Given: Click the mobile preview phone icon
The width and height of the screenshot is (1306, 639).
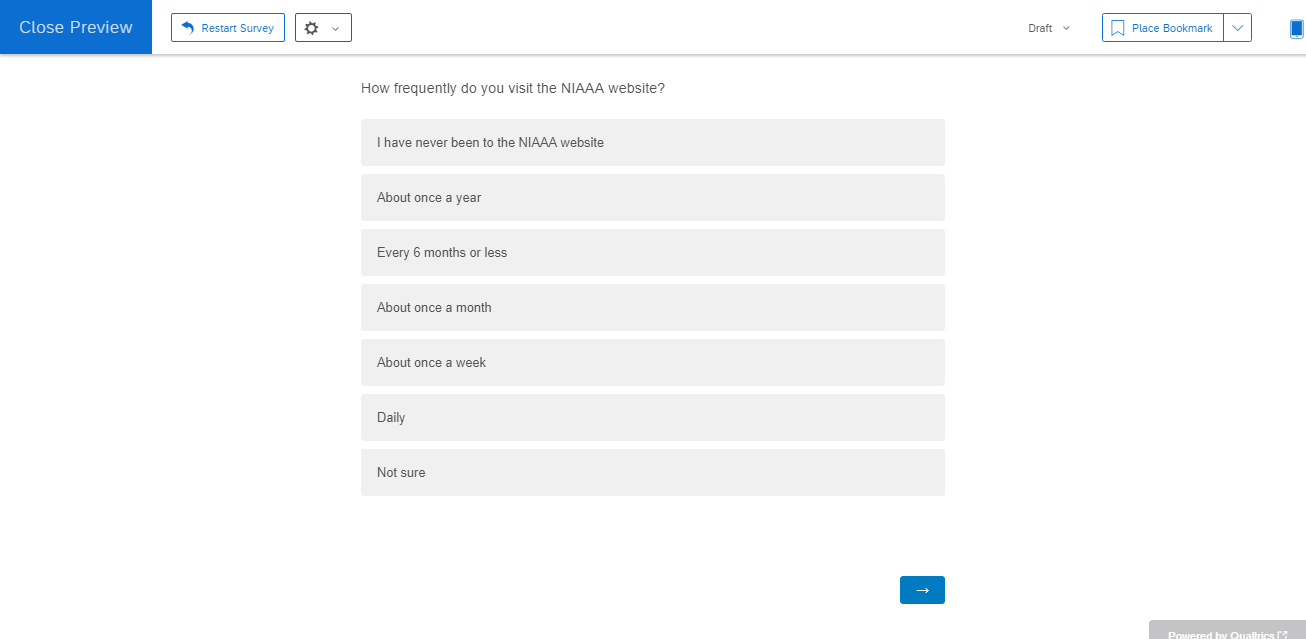Looking at the screenshot, I should [1296, 28].
